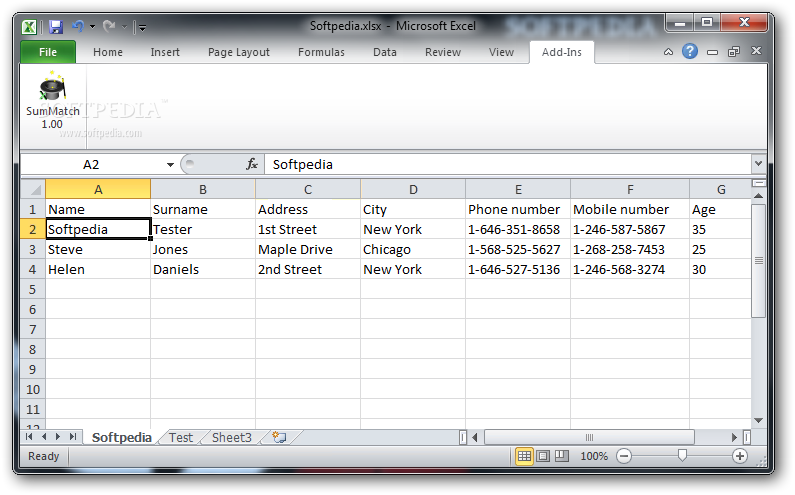795x495 pixels.
Task: Zoom in with the plus button
Action: (740, 456)
